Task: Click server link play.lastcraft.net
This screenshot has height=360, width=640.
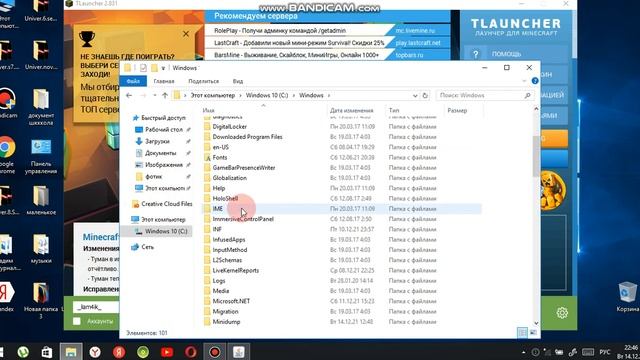Action: (418, 43)
